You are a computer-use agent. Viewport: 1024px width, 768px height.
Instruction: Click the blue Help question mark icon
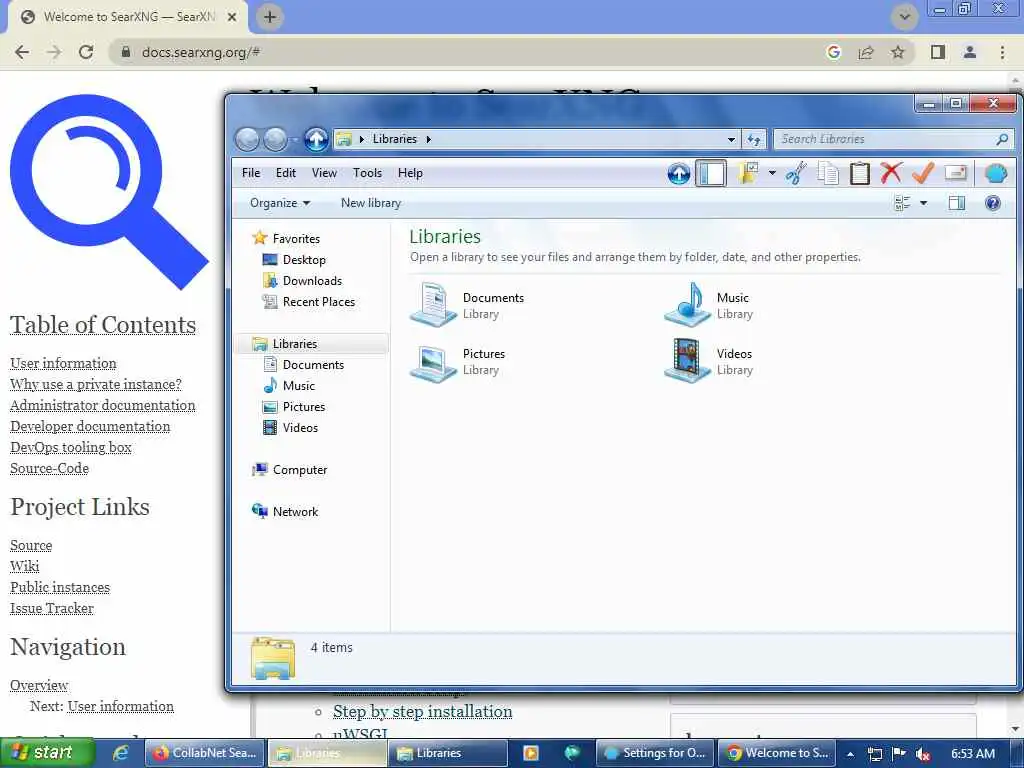point(993,203)
